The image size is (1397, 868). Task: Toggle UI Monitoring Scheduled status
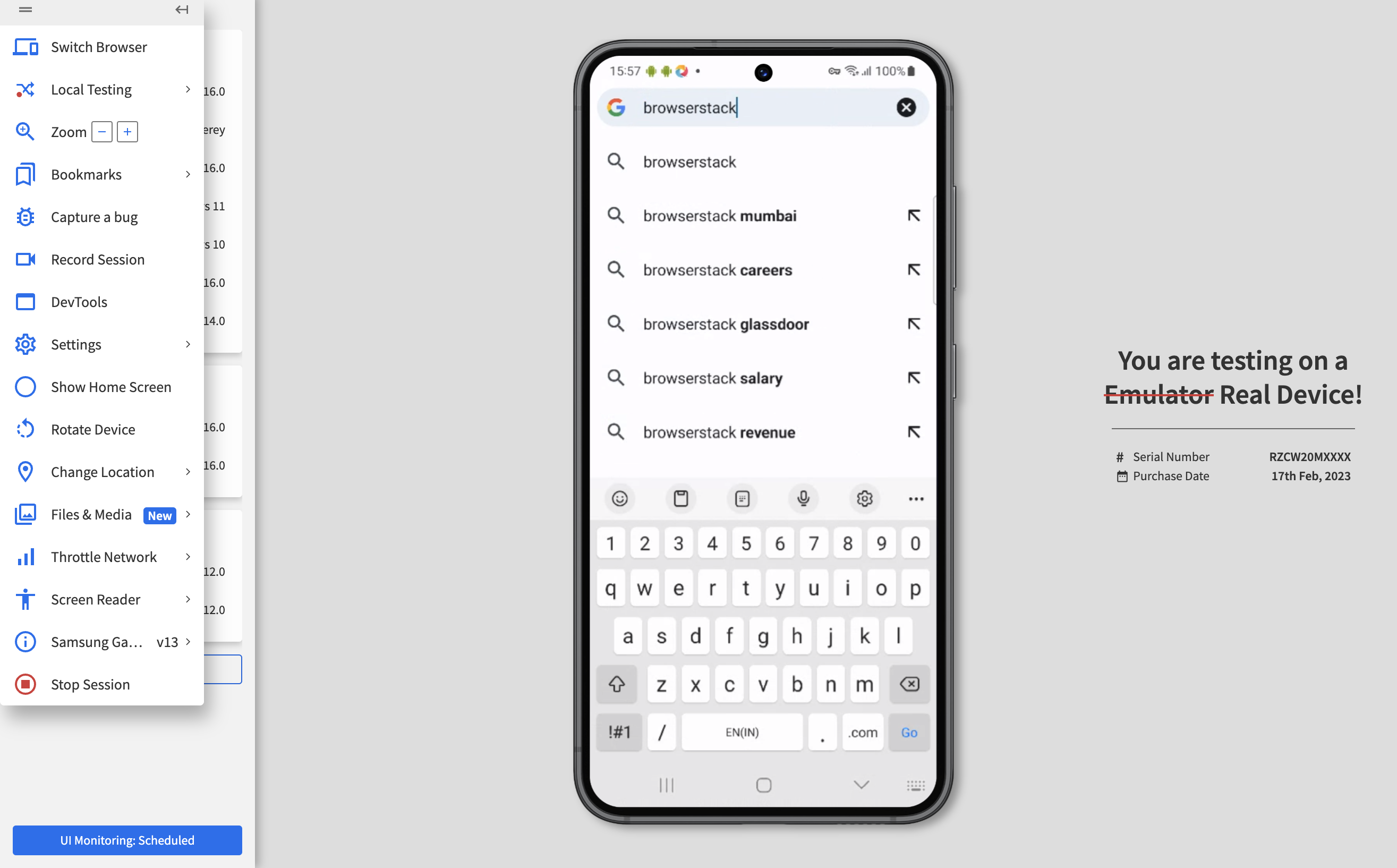(127, 840)
